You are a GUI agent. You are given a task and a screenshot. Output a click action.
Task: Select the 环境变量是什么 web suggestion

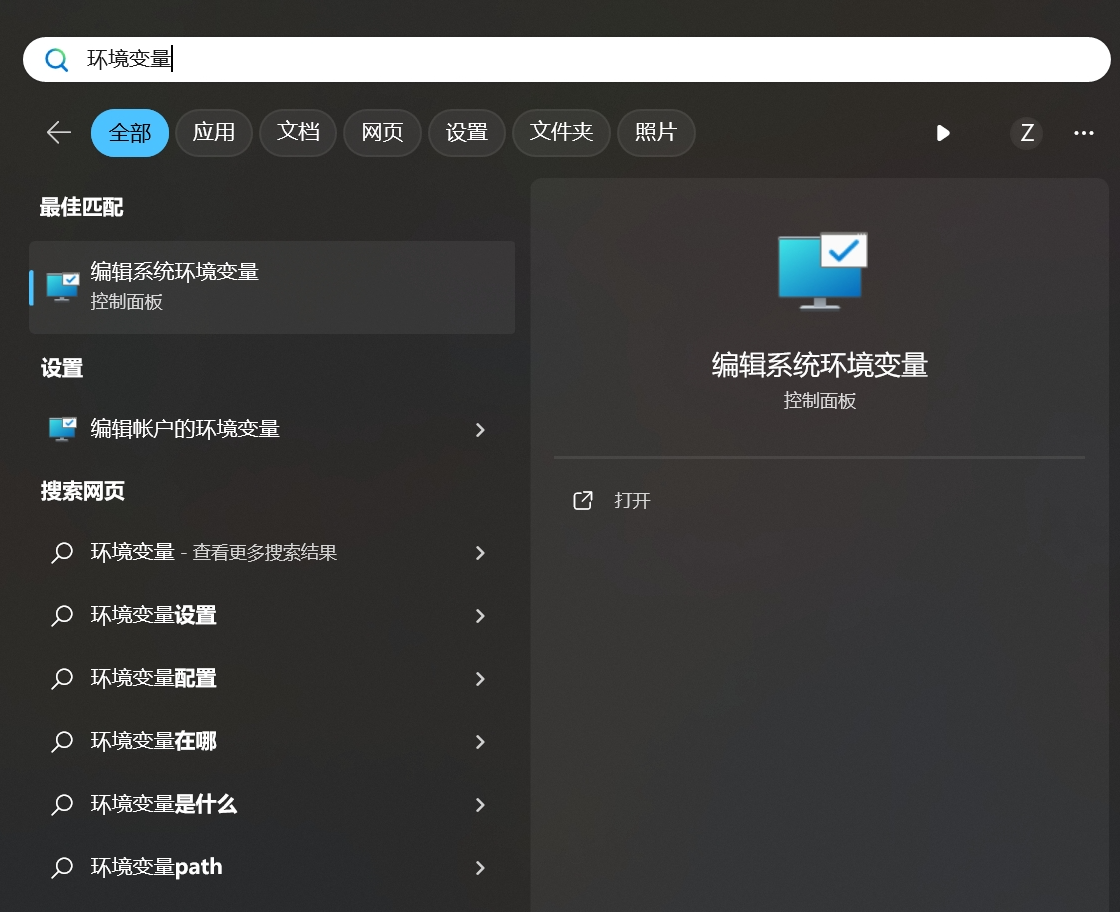tap(164, 805)
